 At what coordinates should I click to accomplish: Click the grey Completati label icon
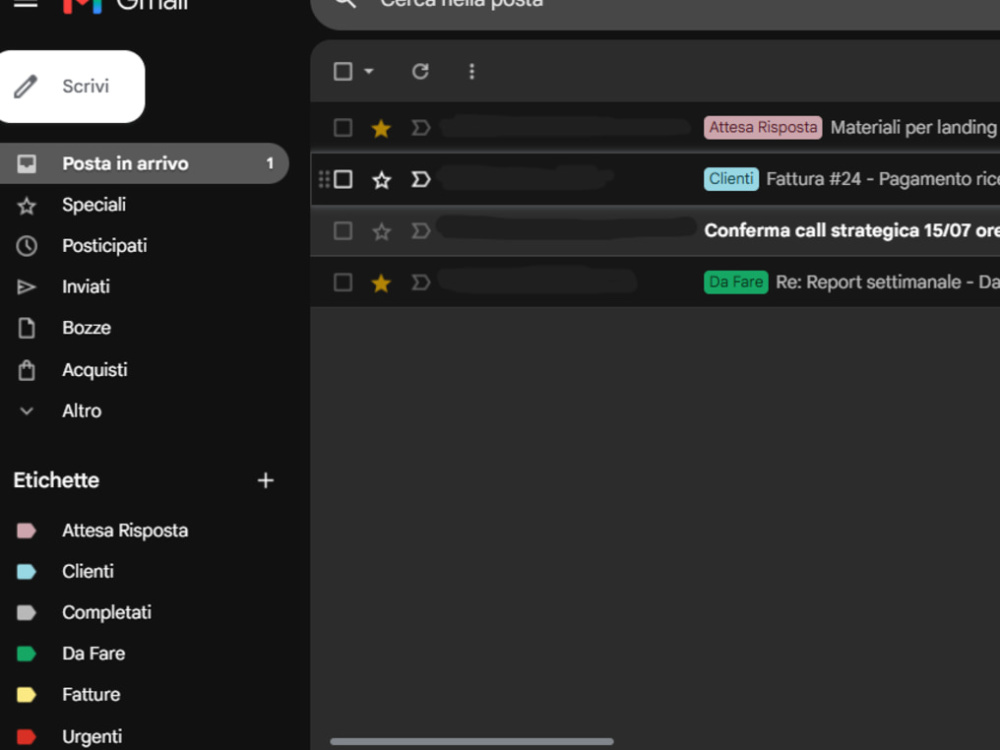[x=26, y=613]
